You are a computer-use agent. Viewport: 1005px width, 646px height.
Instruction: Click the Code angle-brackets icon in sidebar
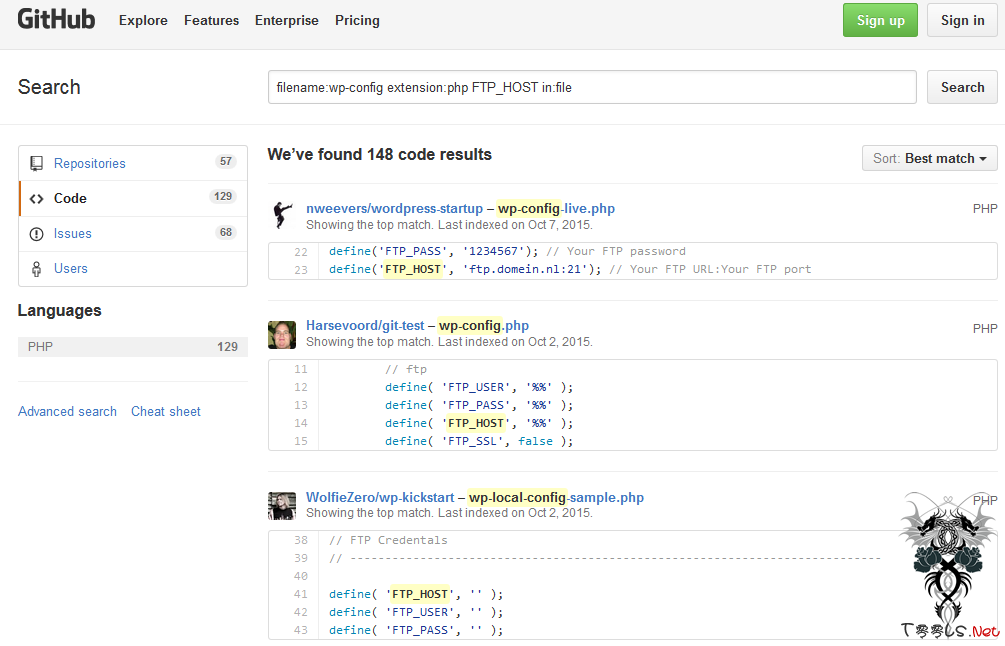coord(38,198)
